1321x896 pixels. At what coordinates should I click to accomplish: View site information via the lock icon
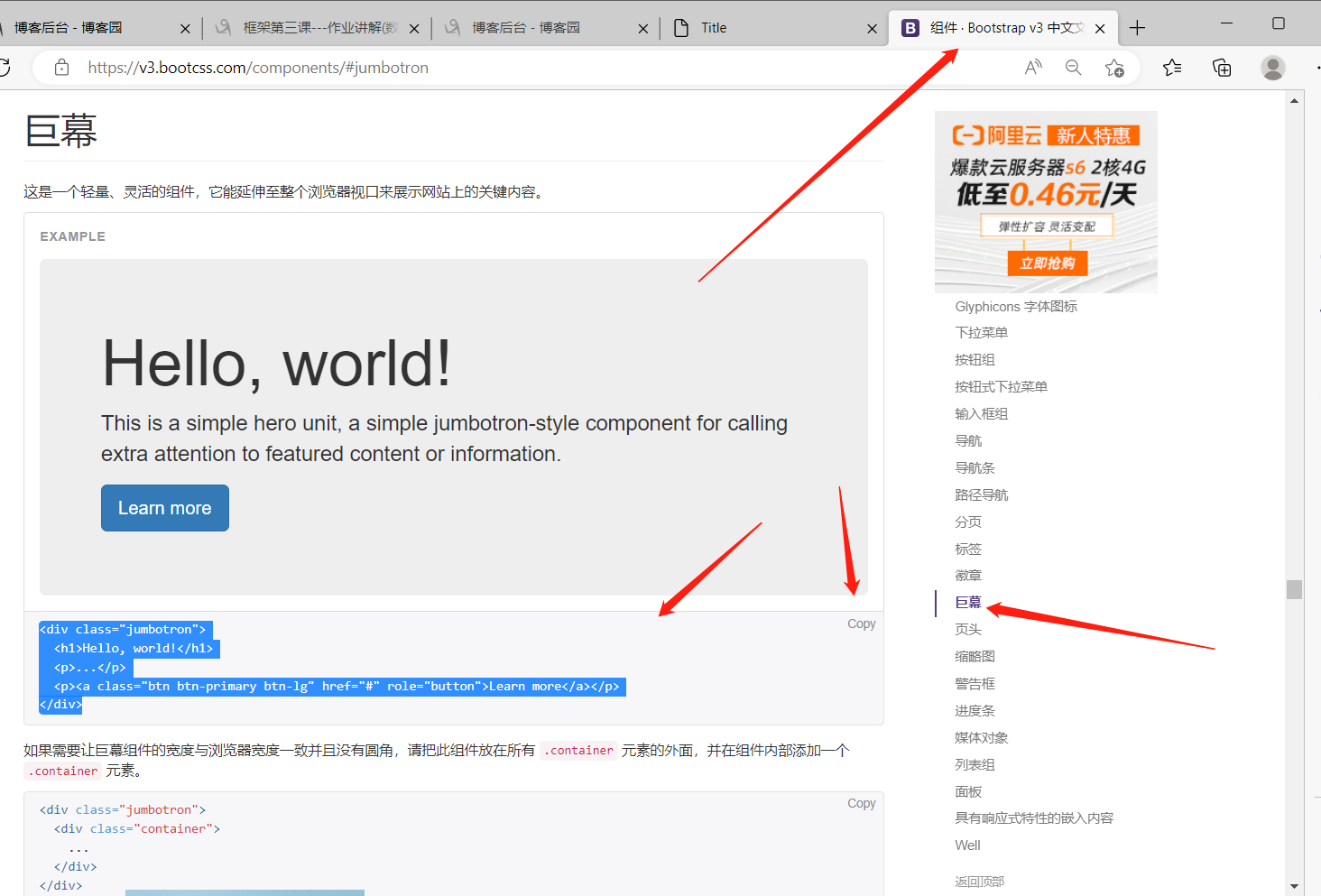click(61, 68)
